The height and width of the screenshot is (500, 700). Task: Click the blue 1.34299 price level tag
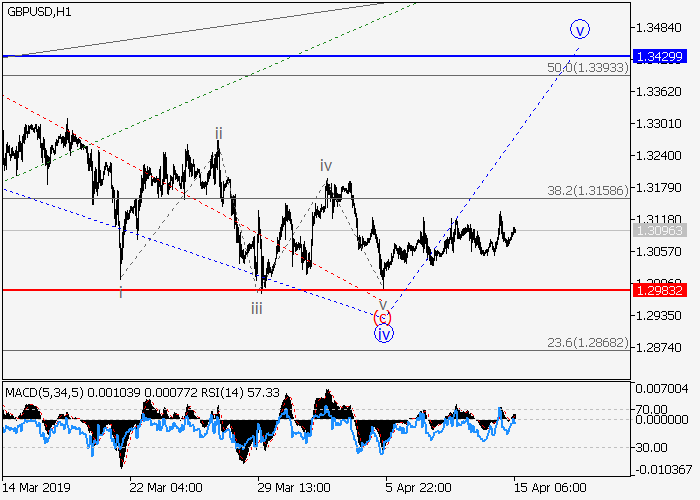click(x=662, y=56)
